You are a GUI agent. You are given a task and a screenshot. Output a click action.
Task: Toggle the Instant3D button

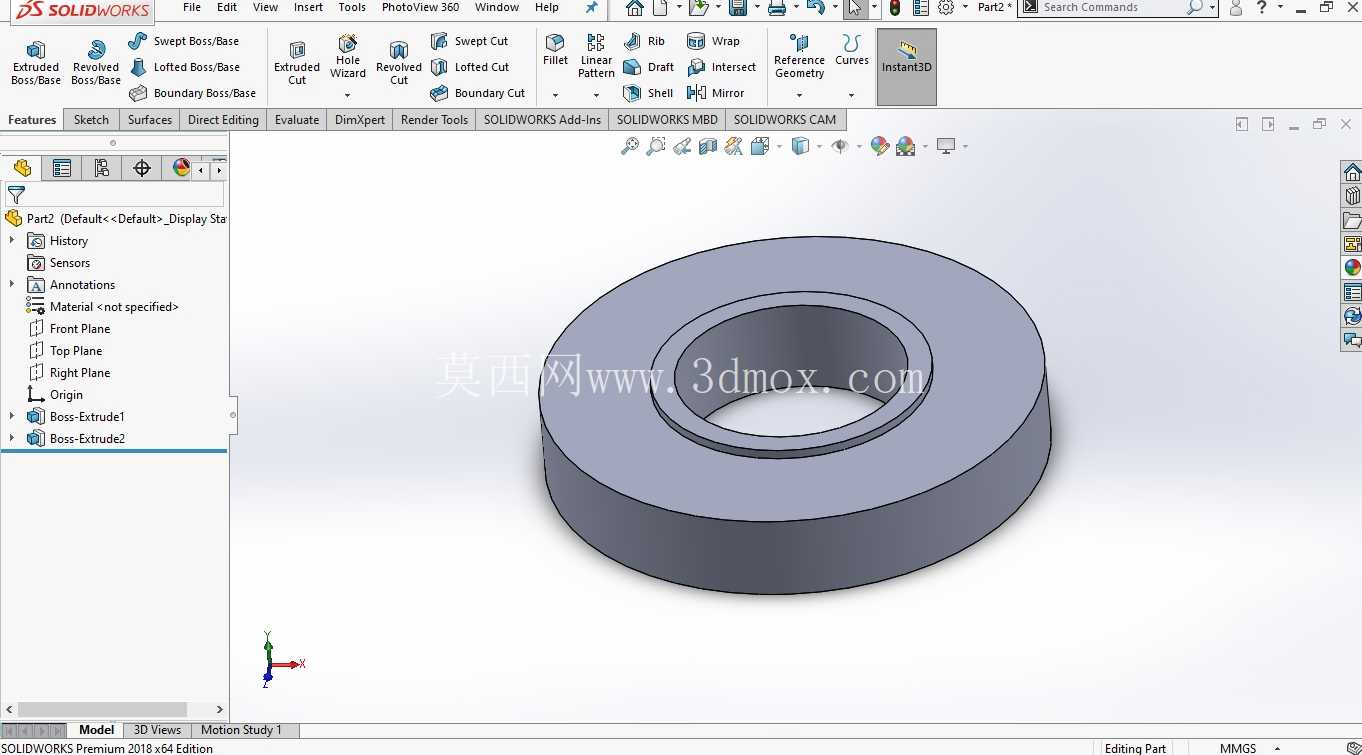pyautogui.click(x=907, y=67)
